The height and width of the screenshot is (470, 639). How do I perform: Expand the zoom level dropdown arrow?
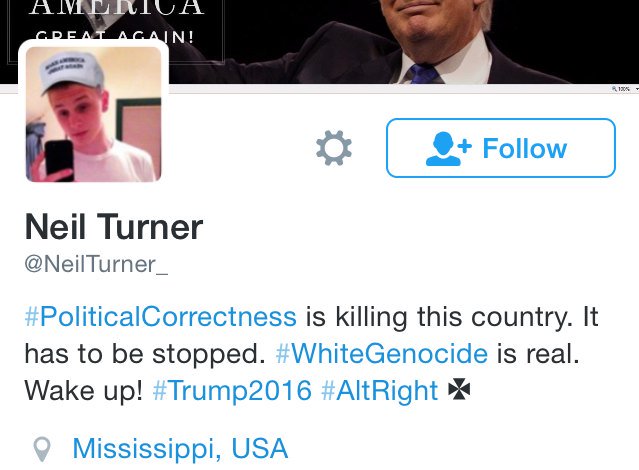pos(637,89)
